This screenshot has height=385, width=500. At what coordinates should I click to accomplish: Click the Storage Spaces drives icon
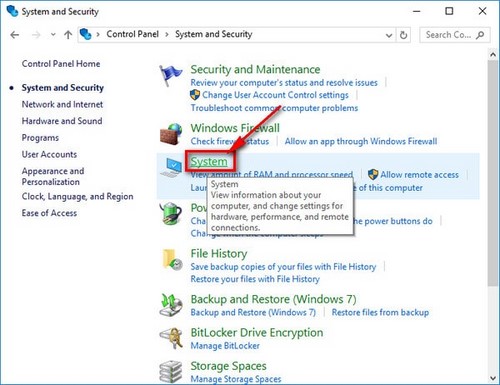tap(171, 371)
